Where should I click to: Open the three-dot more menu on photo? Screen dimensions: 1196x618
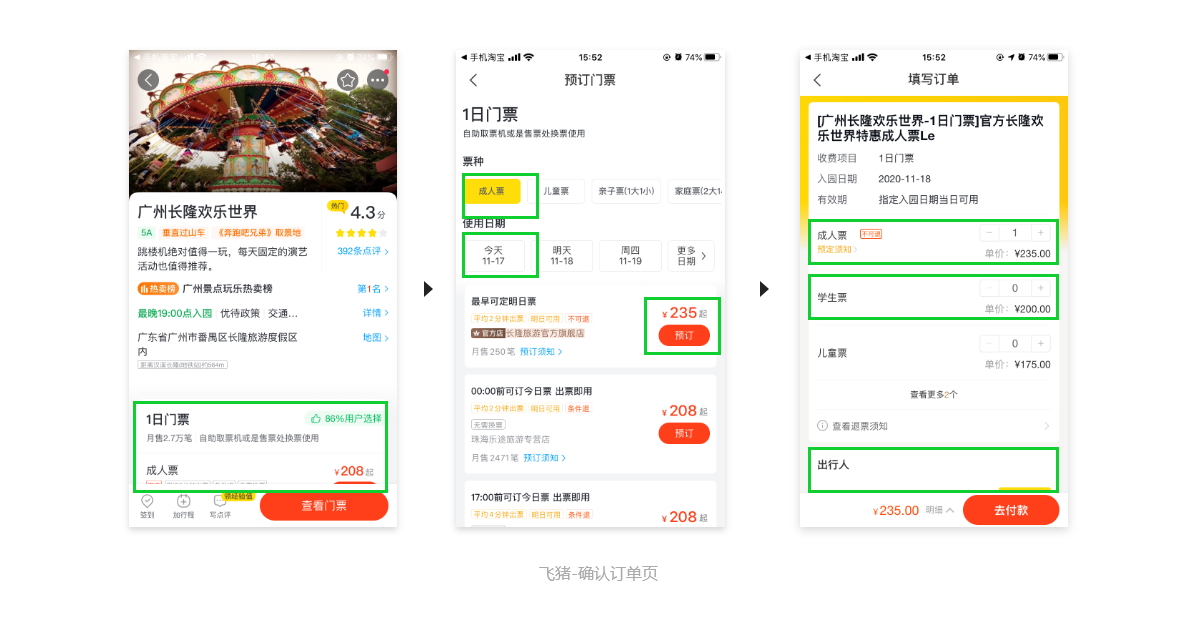[x=378, y=80]
